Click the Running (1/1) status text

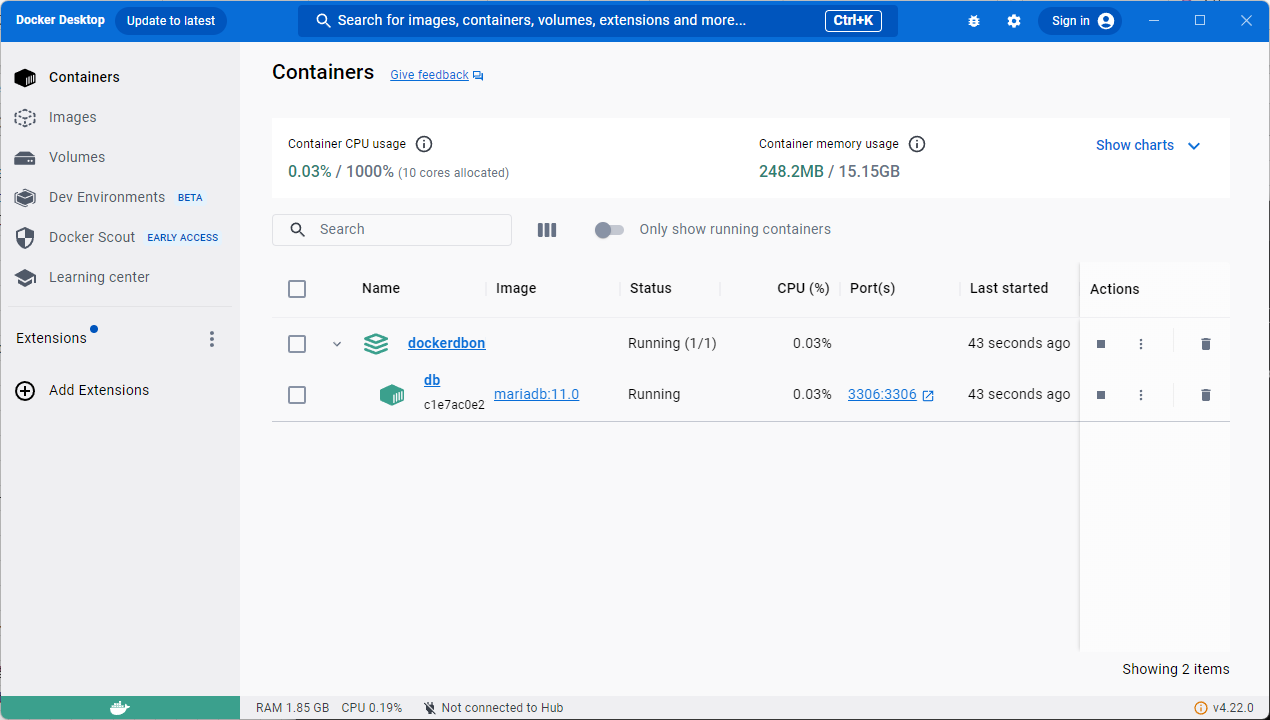point(672,343)
